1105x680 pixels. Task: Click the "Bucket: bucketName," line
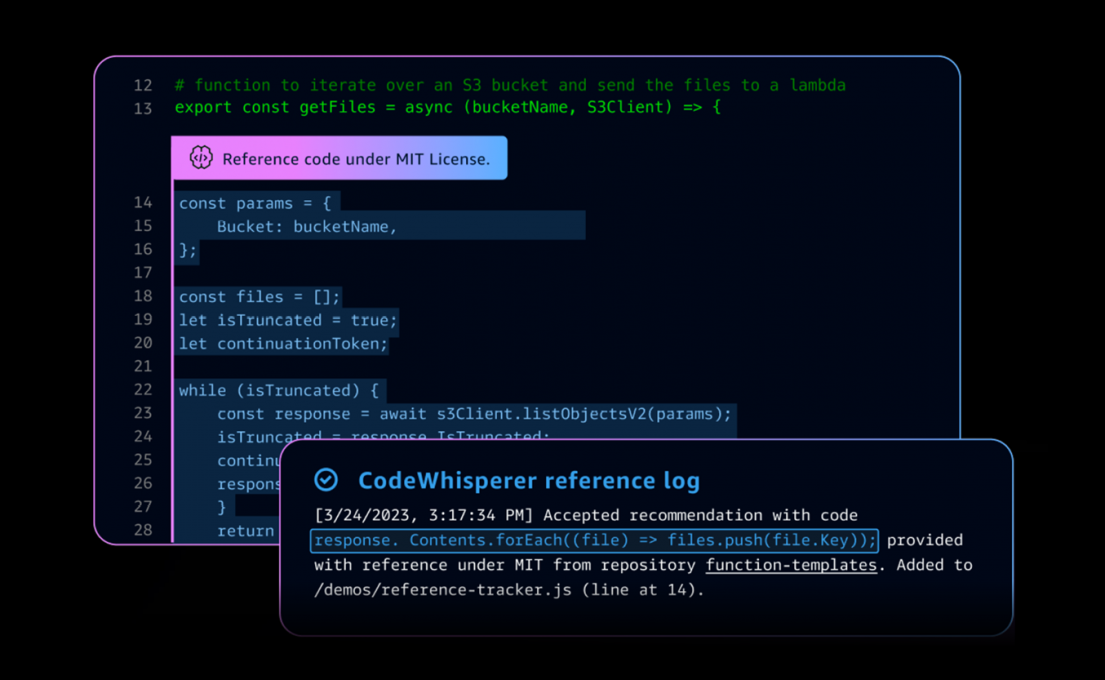[x=307, y=227]
